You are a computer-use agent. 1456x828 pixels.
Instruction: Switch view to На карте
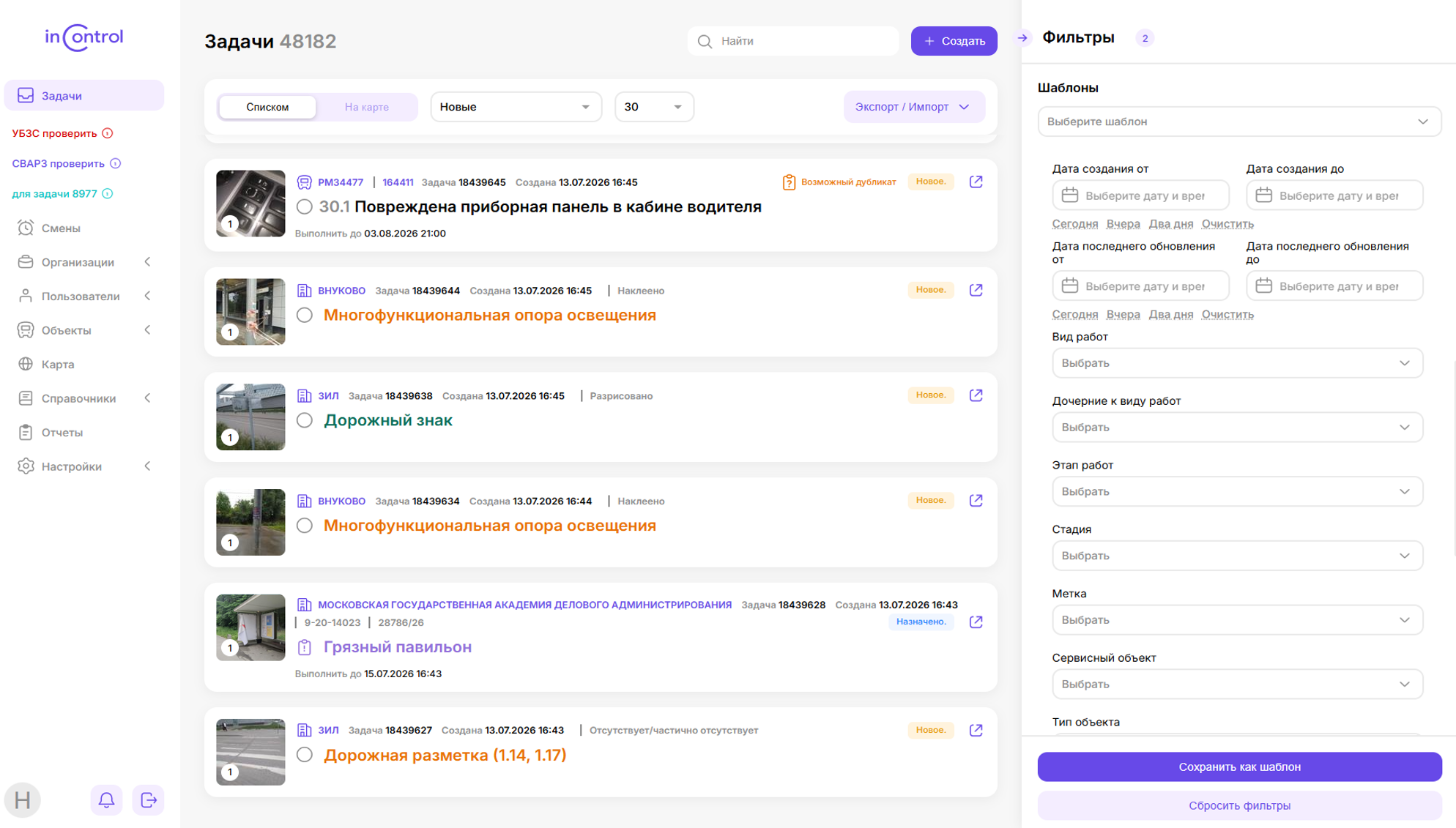point(367,107)
